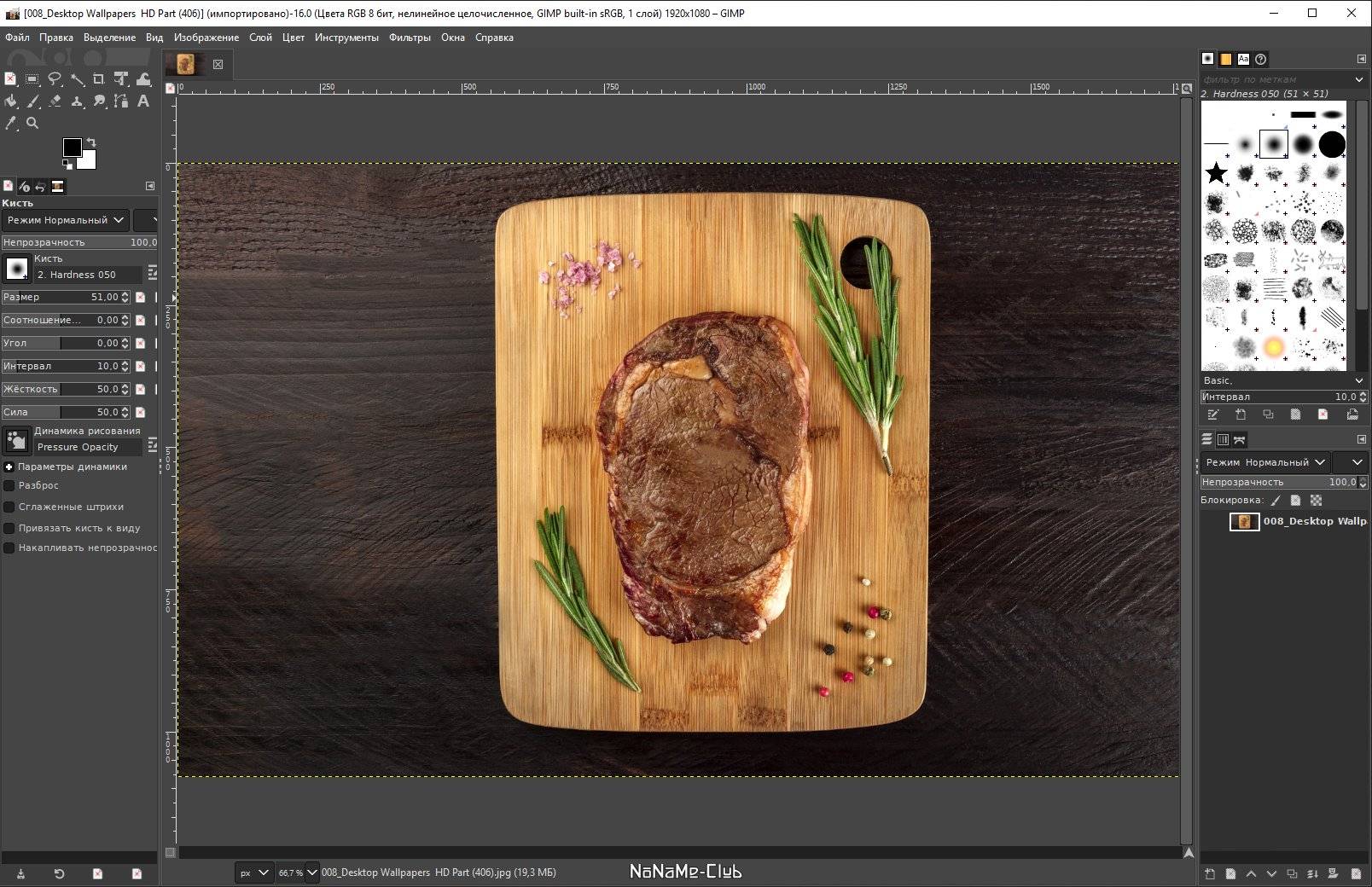
Task: Open the Правка menu
Action: [56, 38]
